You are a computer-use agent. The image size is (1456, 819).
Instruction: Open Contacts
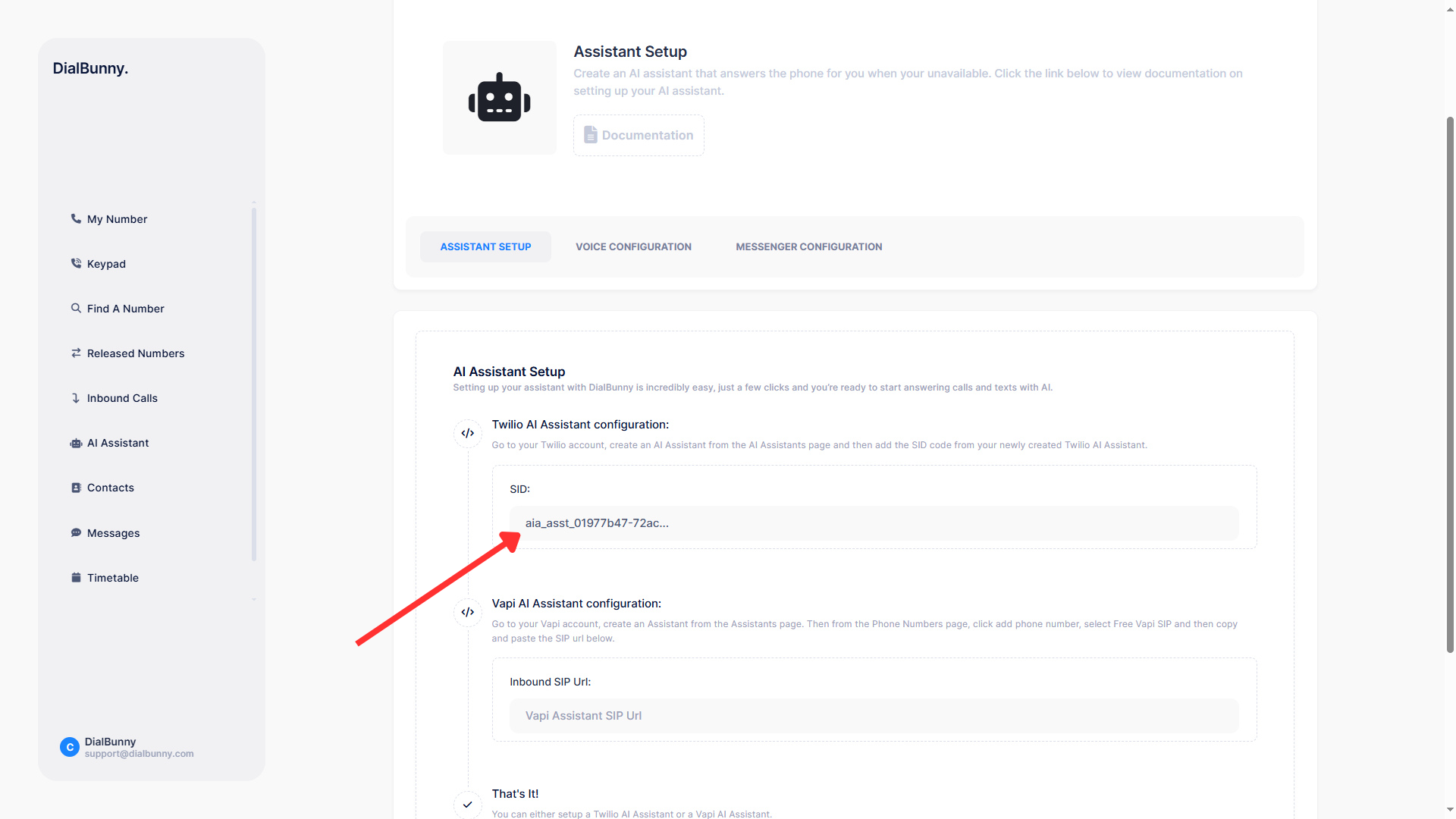(x=110, y=487)
